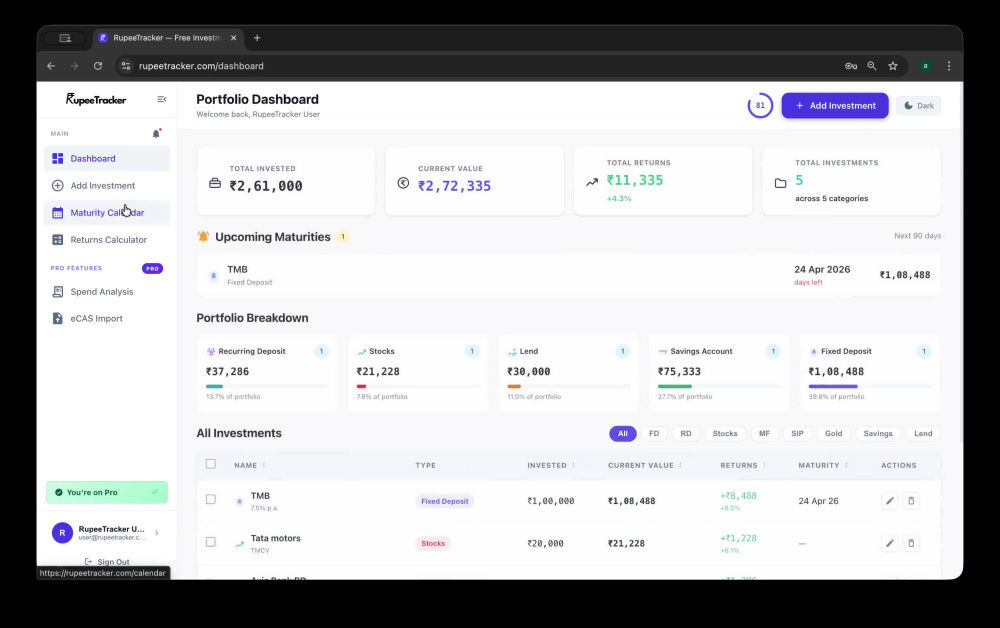Image resolution: width=1000 pixels, height=628 pixels.
Task: Click the Fixed Deposit purple progress bar
Action: [833, 386]
